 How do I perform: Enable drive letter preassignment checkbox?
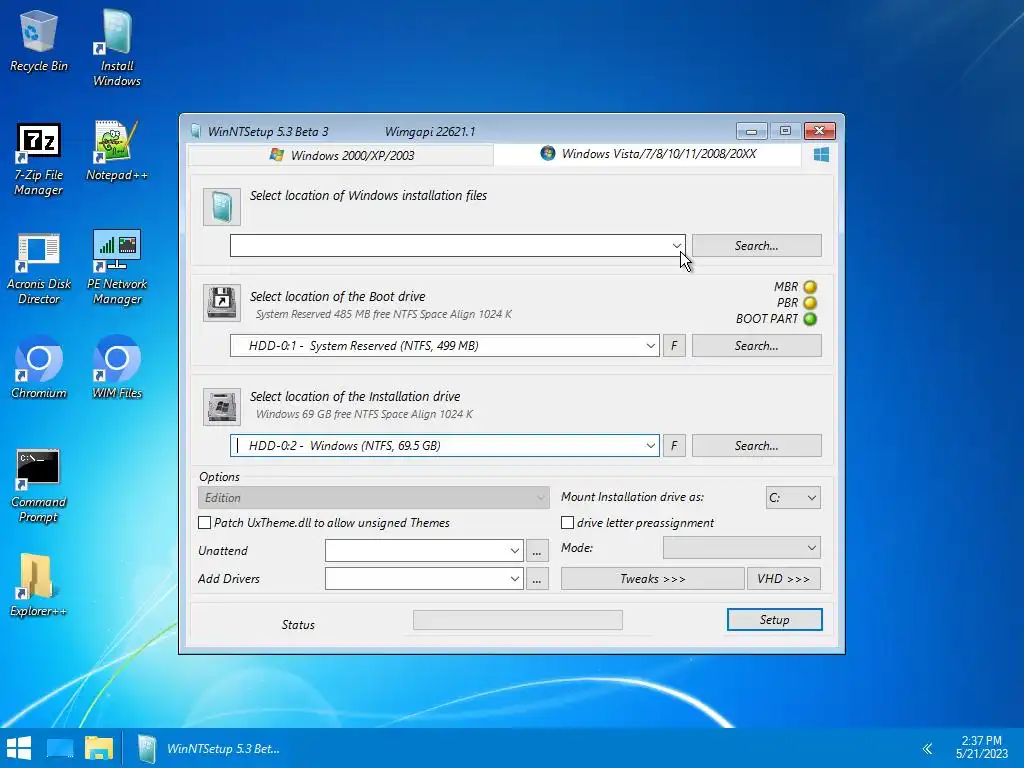click(x=568, y=522)
